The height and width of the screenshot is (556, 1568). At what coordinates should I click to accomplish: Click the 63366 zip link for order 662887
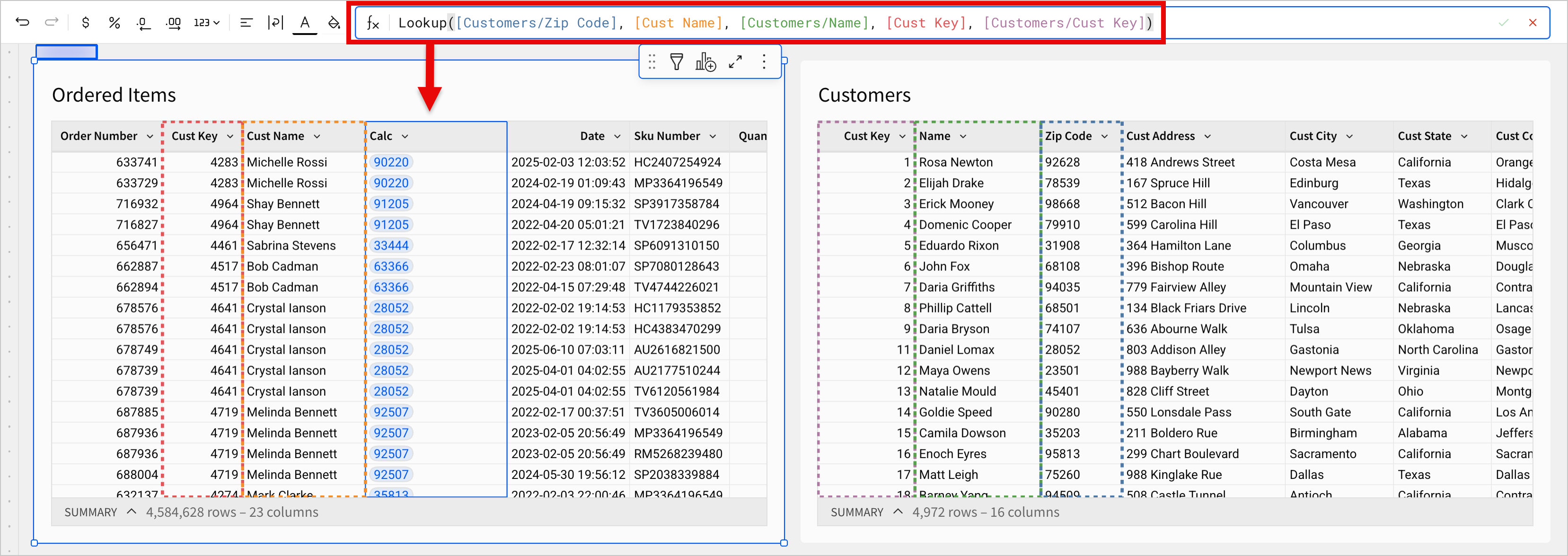tap(391, 267)
